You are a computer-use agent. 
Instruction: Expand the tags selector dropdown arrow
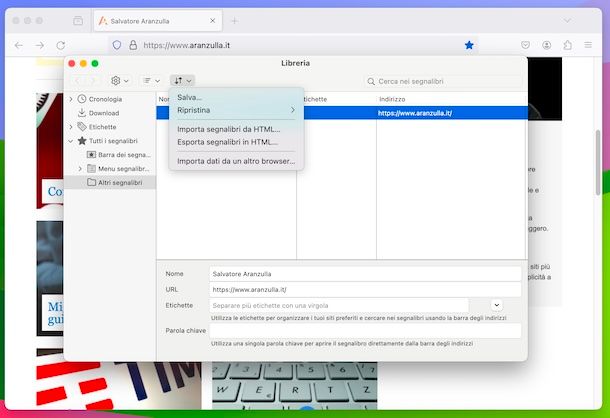coord(496,305)
